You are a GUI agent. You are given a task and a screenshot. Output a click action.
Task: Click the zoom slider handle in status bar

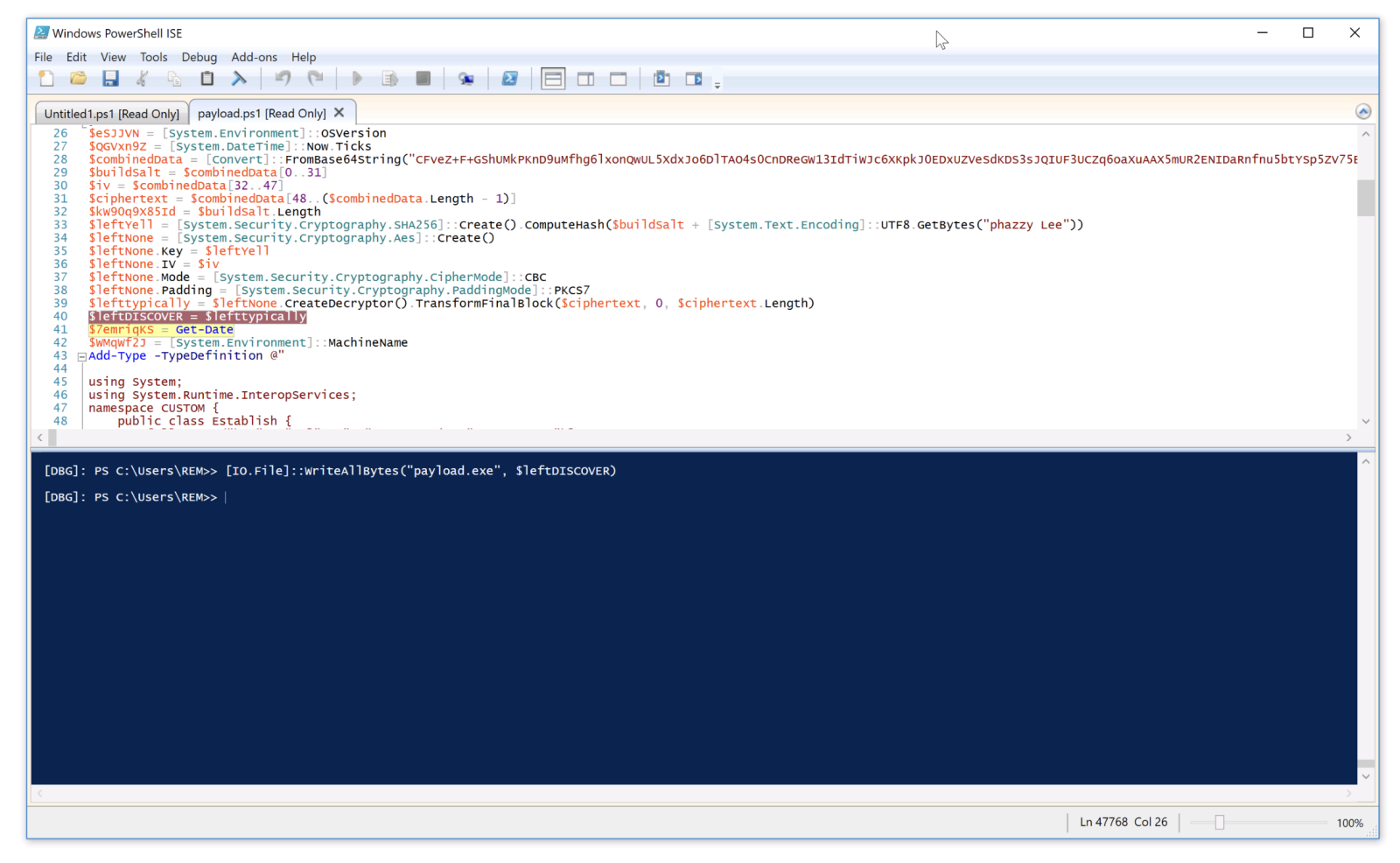click(x=1219, y=823)
